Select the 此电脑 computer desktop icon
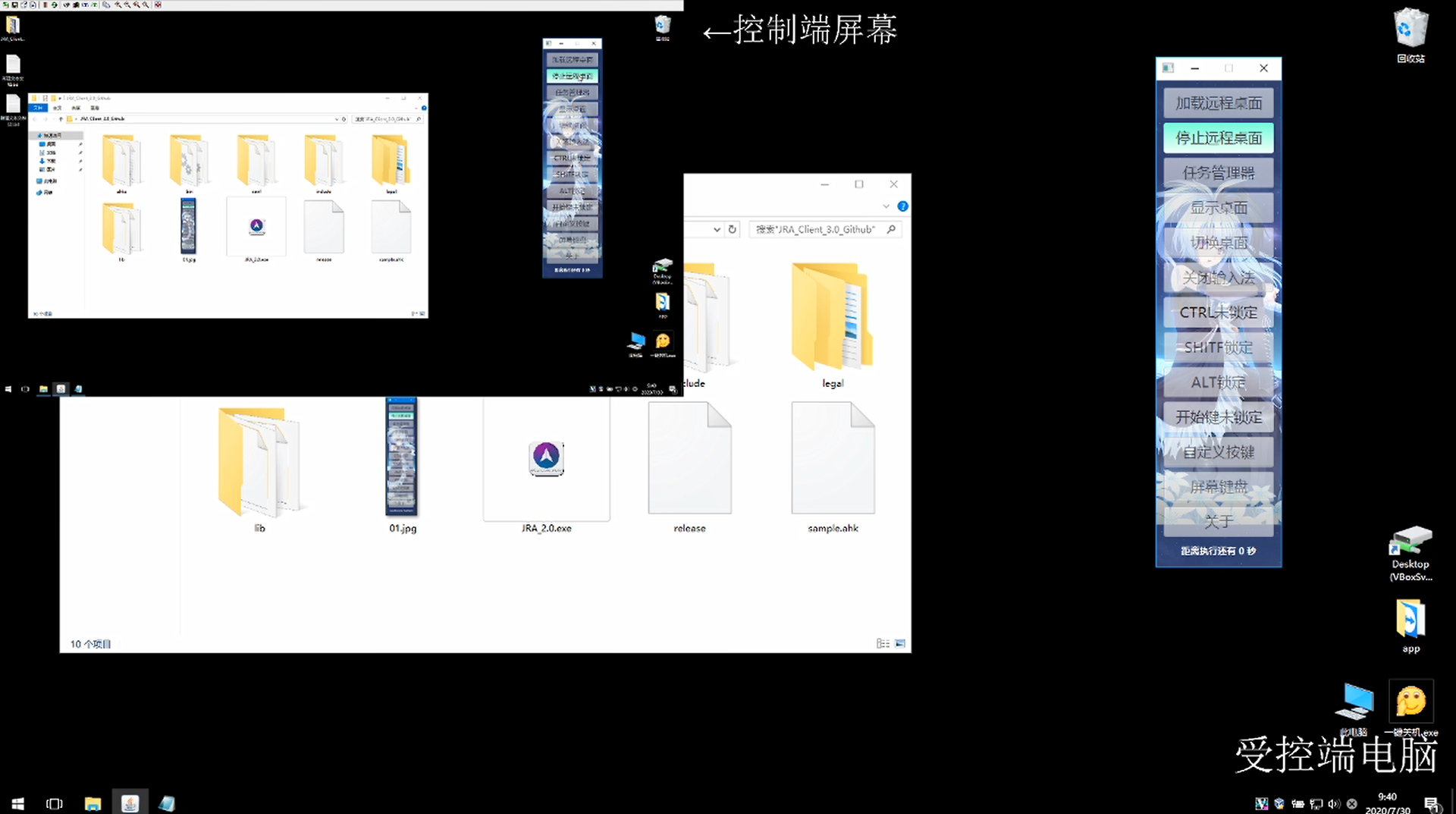Viewport: 1456px width, 814px height. 1354,709
